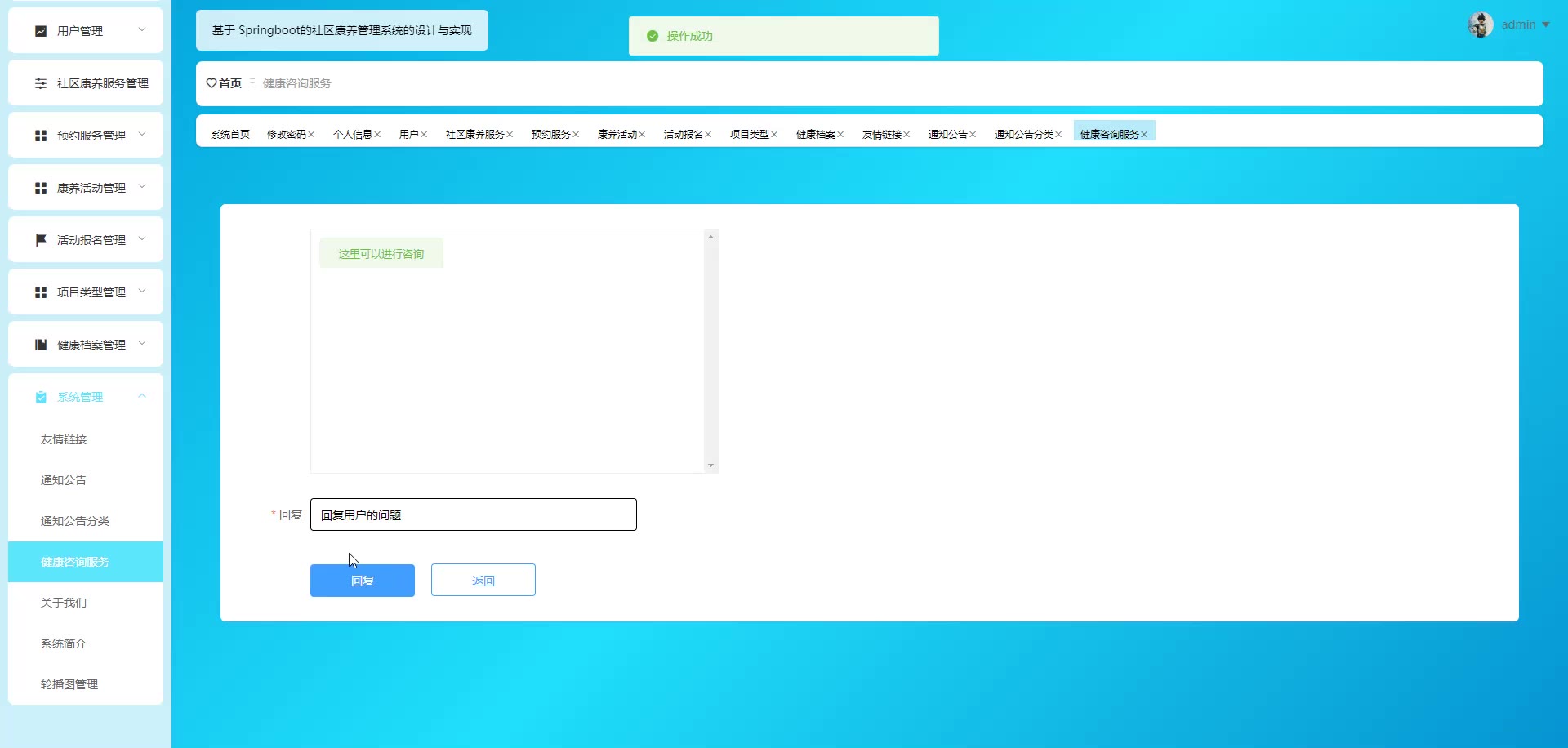The image size is (1568, 748).
Task: Open 通知公告分类 in the sidebar
Action: coord(86,521)
